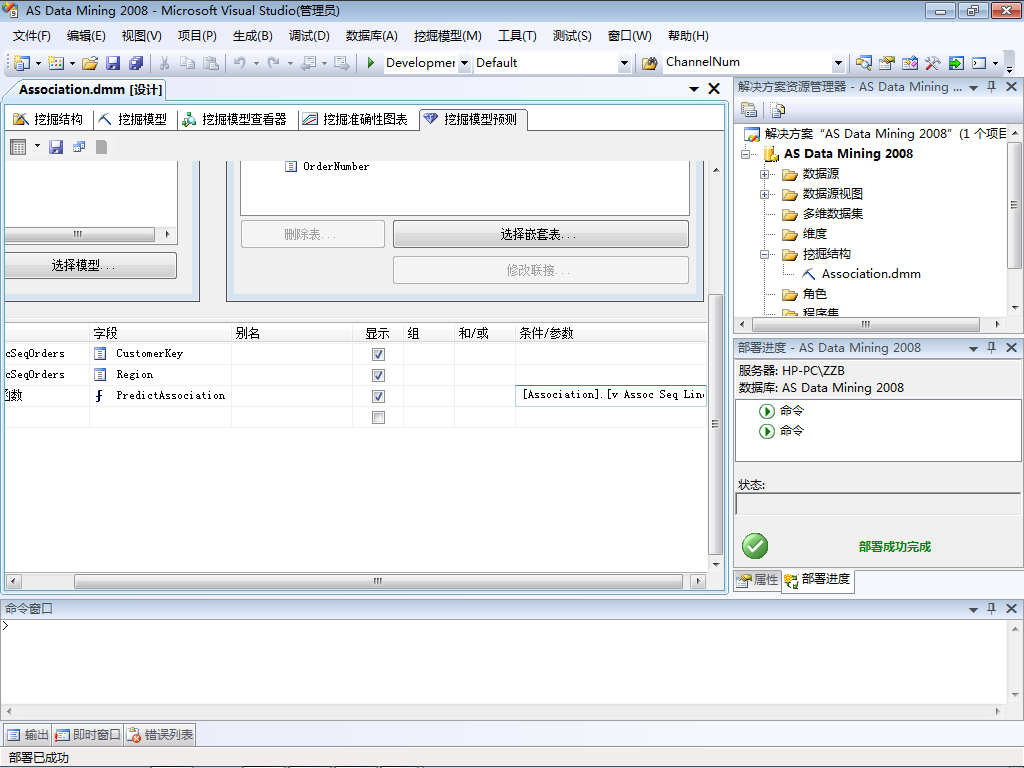This screenshot has width=1024, height=768.
Task: Open the 挖掘模型(M) menu
Action: coord(447,36)
